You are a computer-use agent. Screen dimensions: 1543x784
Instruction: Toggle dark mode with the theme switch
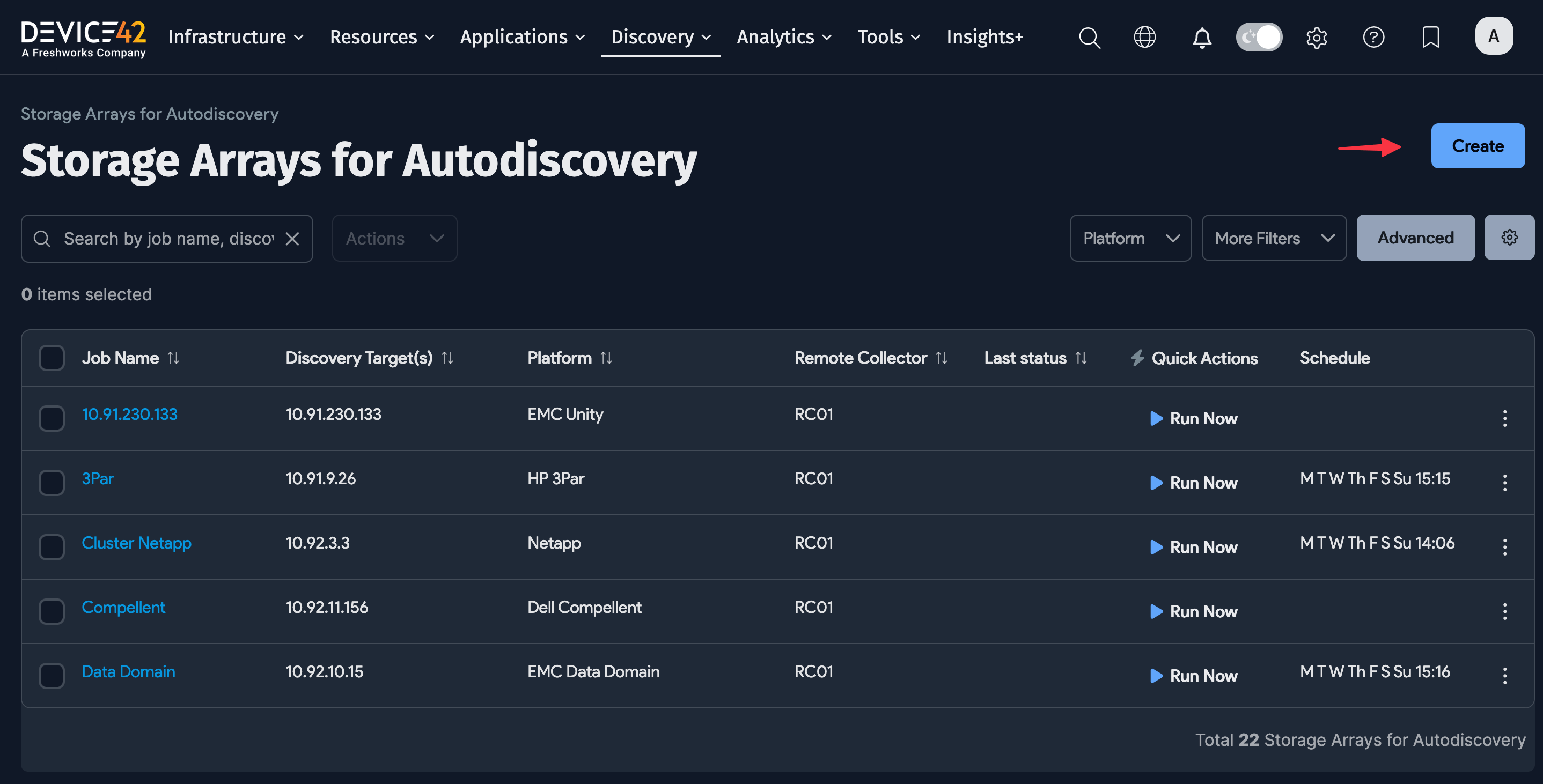[1259, 37]
